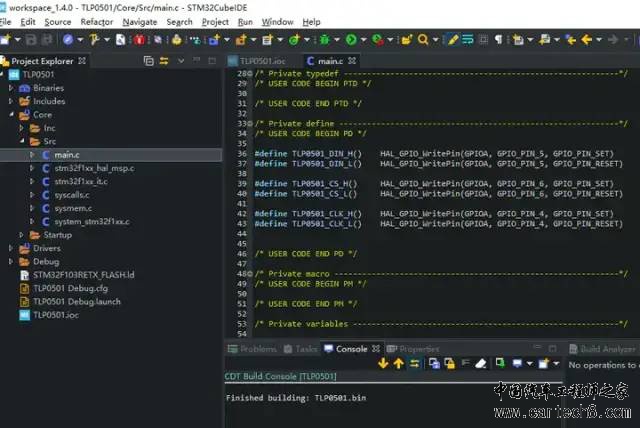Click the Open Console icon
Image resolution: width=640 pixels, height=428 pixels.
click(543, 363)
